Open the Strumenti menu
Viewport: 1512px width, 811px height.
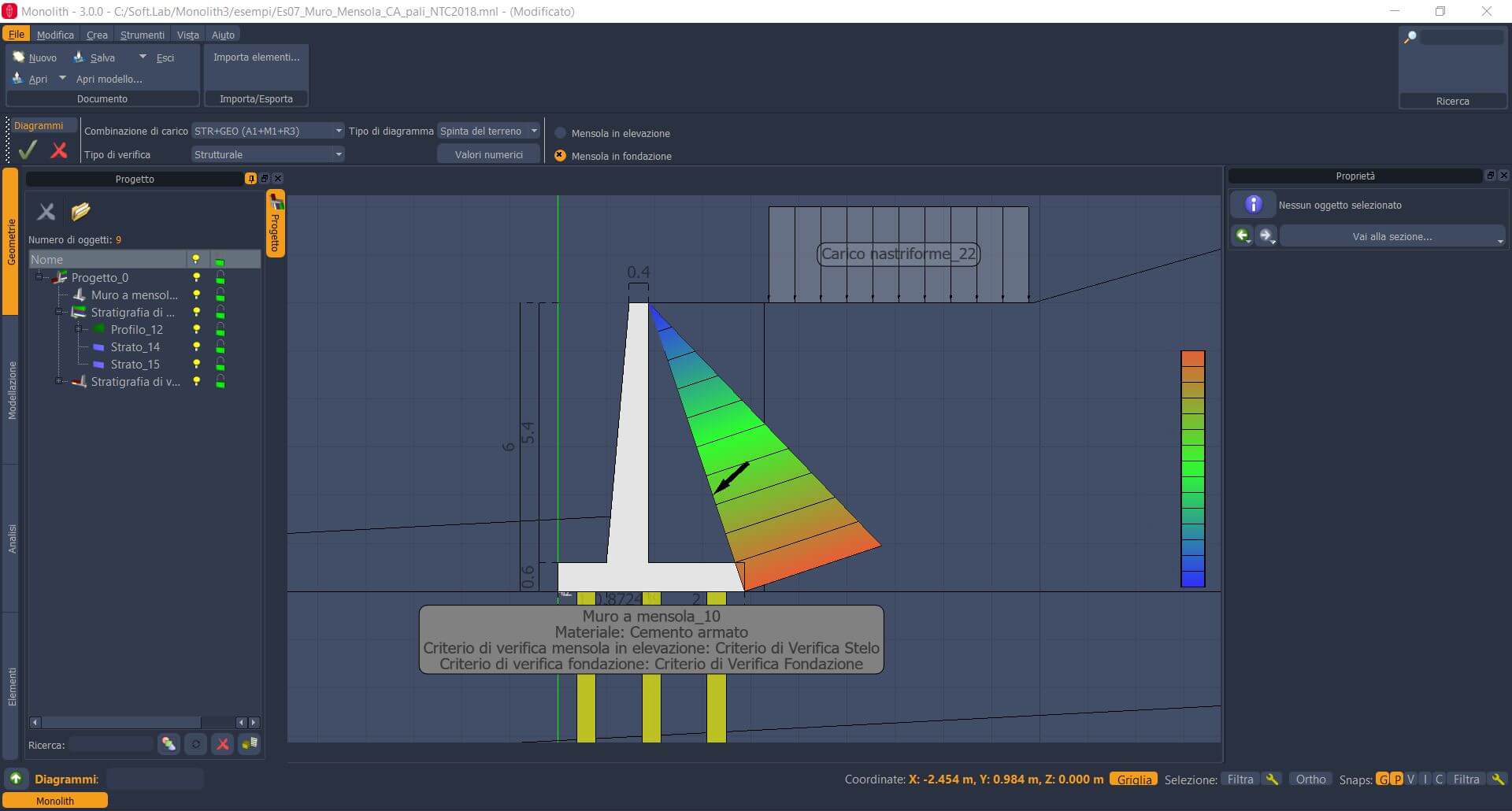(142, 35)
